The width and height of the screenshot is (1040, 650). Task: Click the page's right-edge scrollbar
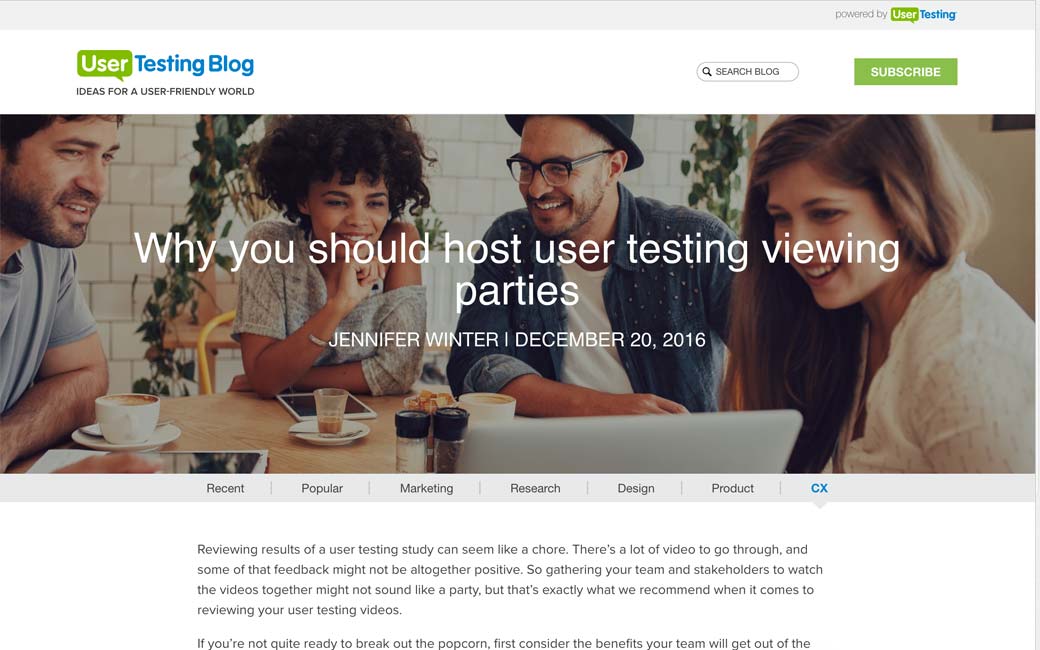coord(1037,325)
